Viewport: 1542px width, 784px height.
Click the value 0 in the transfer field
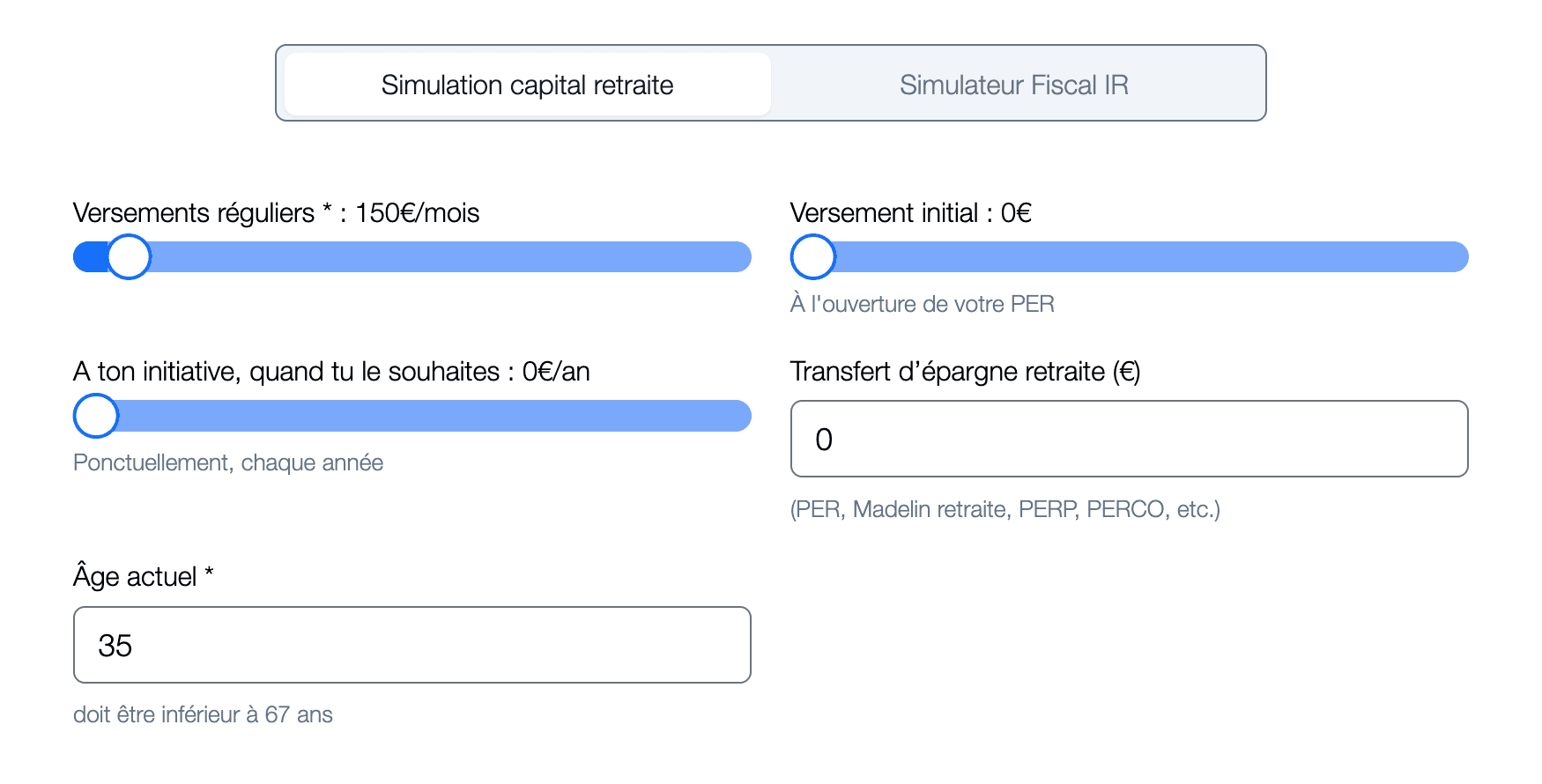[826, 439]
